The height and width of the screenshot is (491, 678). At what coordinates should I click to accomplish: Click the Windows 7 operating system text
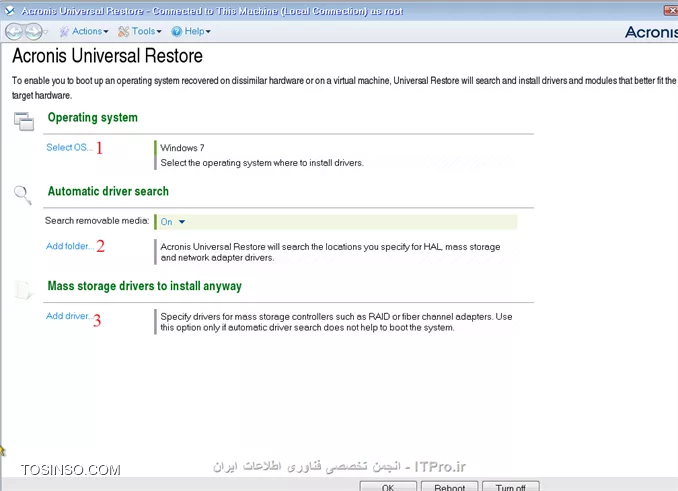pyautogui.click(x=182, y=148)
